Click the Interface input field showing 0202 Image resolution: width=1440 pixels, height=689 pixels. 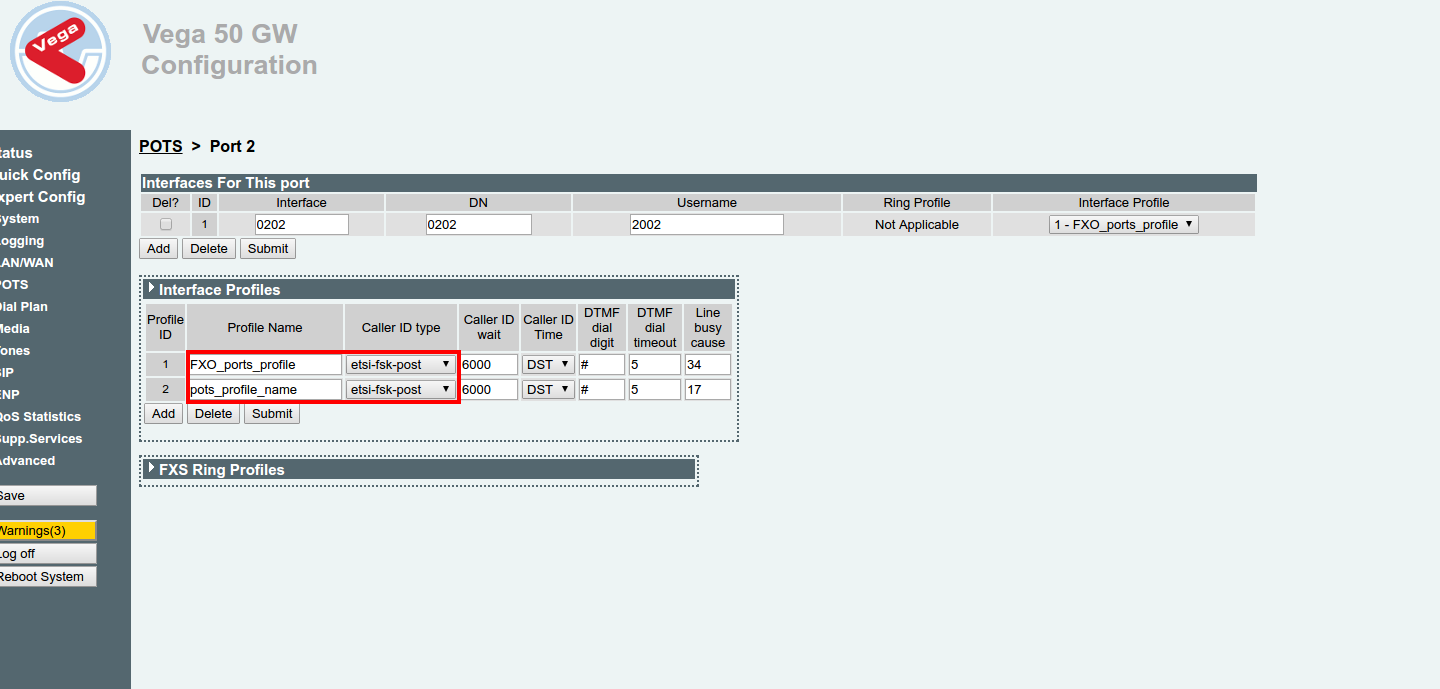[302, 225]
